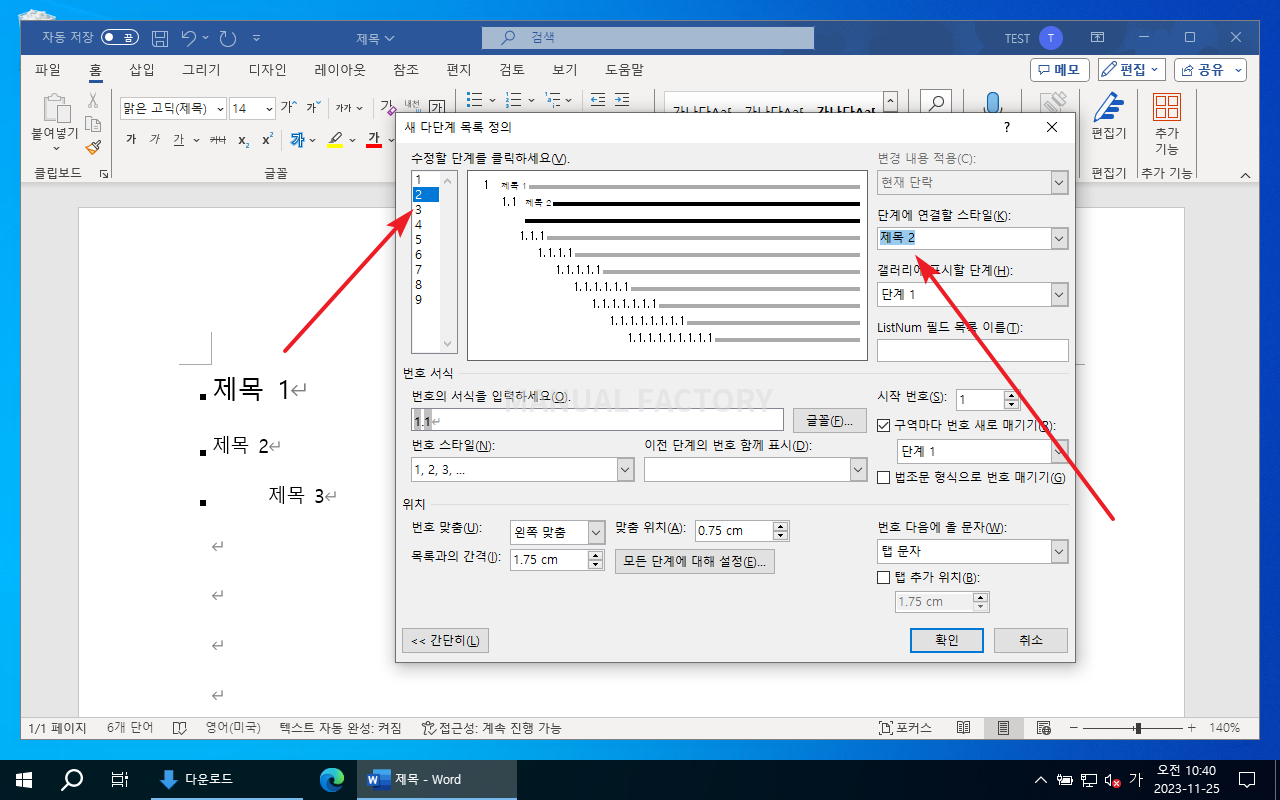The image size is (1280, 800).
Task: Decrease indent in ribbon
Action: (x=598, y=100)
